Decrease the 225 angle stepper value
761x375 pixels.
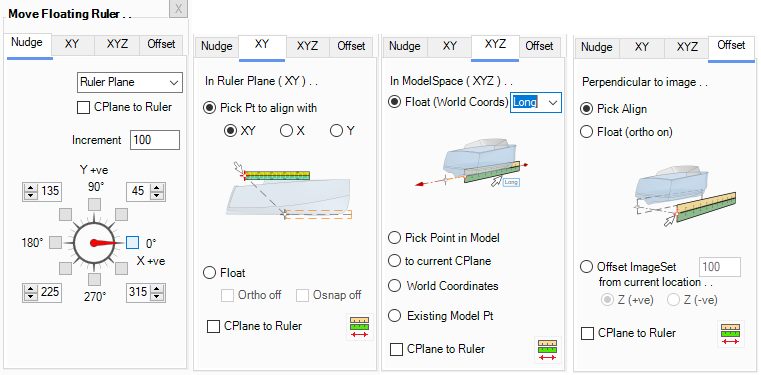pyautogui.click(x=31, y=295)
